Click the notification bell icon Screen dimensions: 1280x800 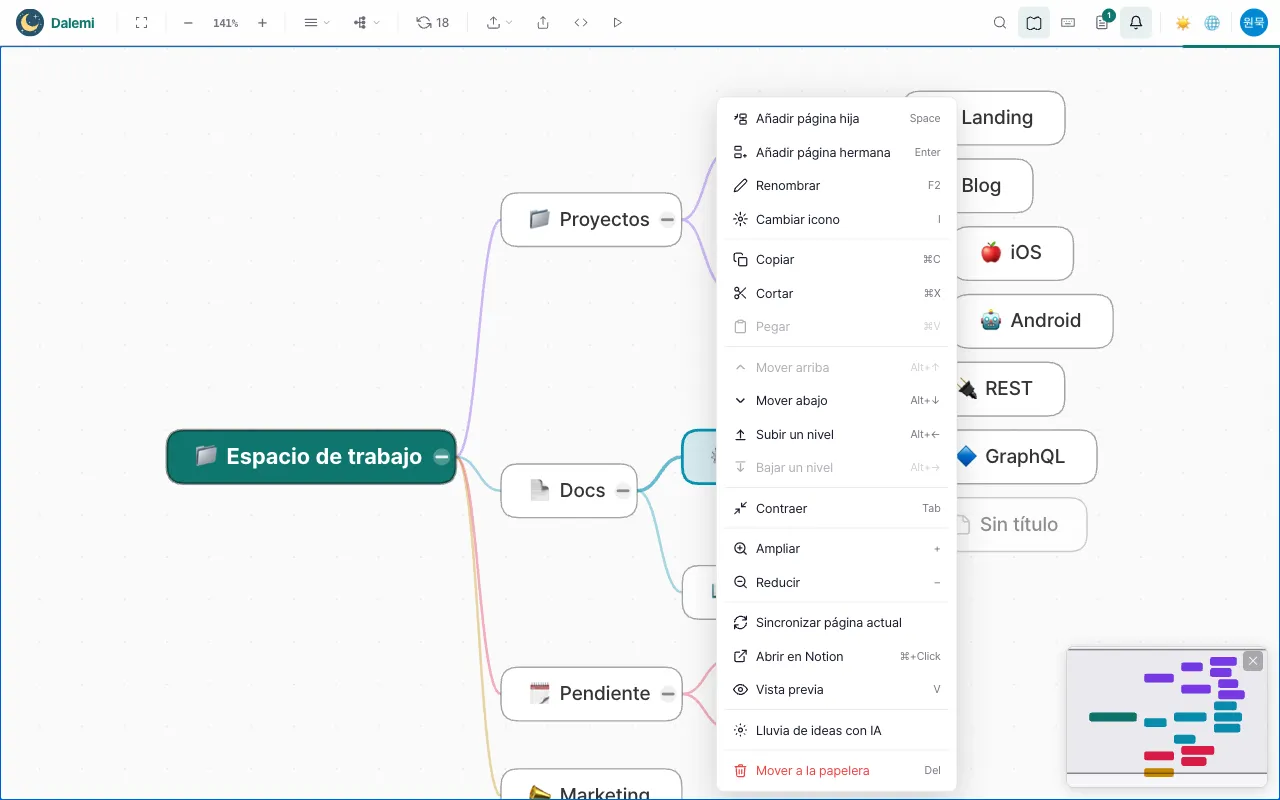pos(1136,22)
